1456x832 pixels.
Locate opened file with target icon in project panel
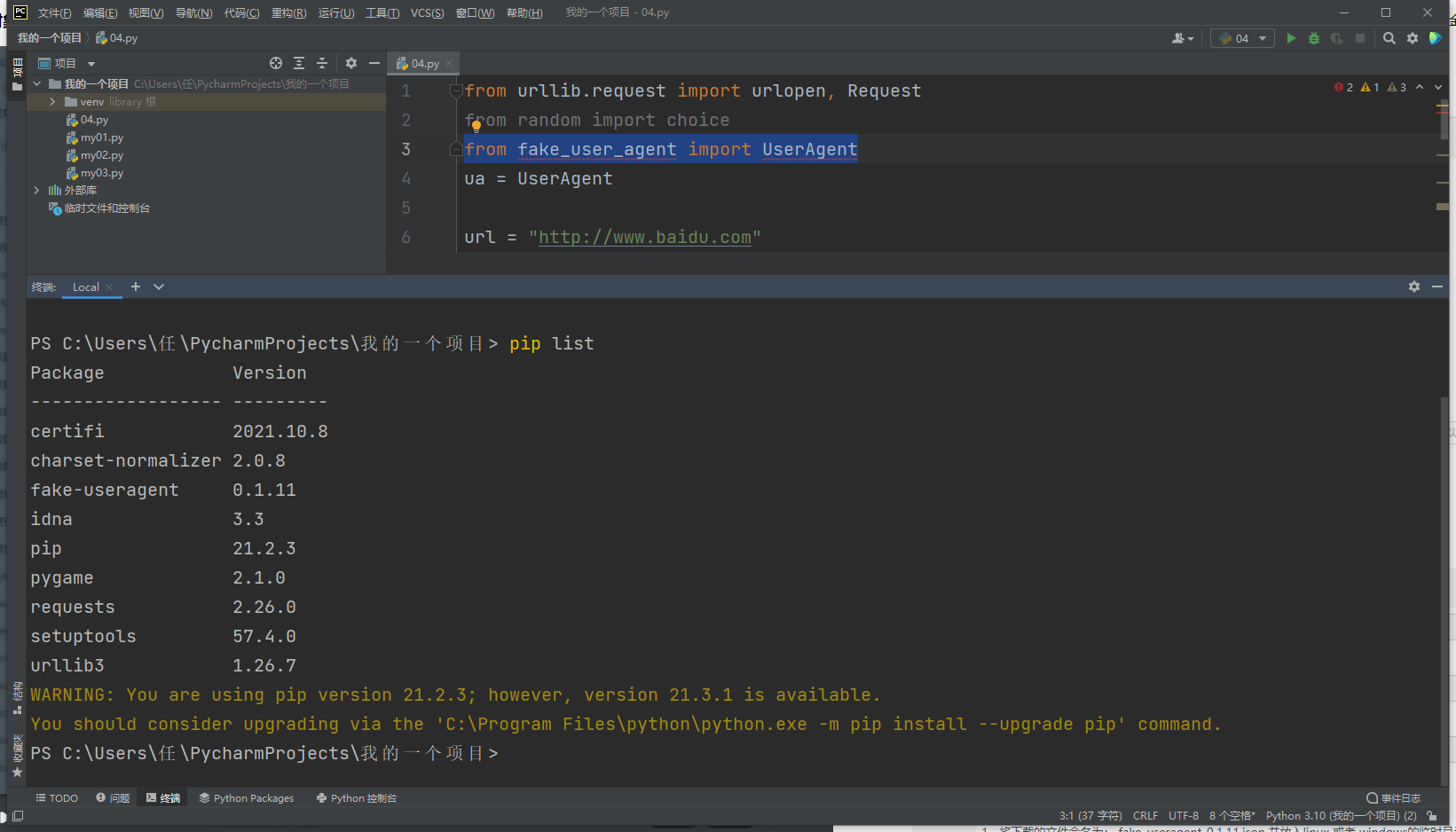point(276,63)
